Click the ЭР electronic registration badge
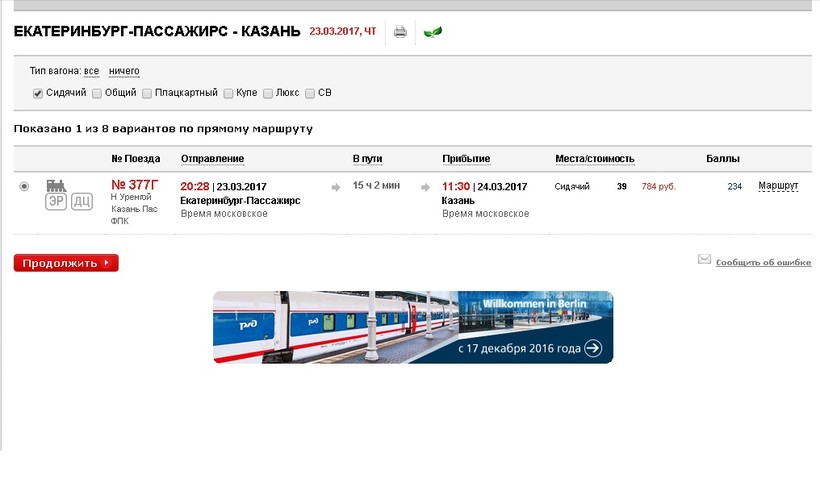Viewport: 820px width, 487px height. coord(56,202)
